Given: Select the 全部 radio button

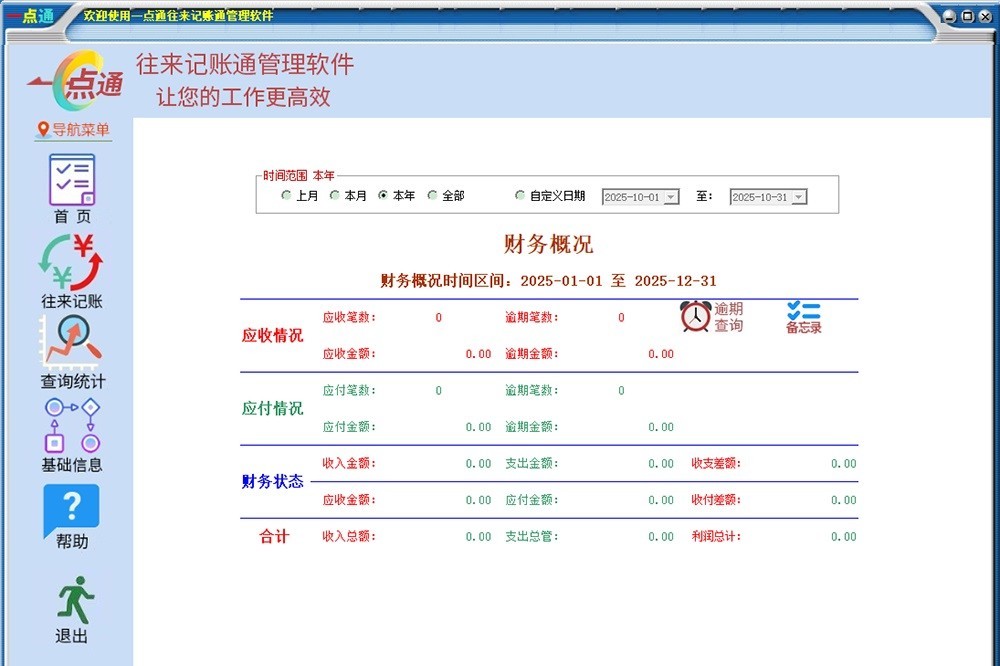Looking at the screenshot, I should pos(433,196).
